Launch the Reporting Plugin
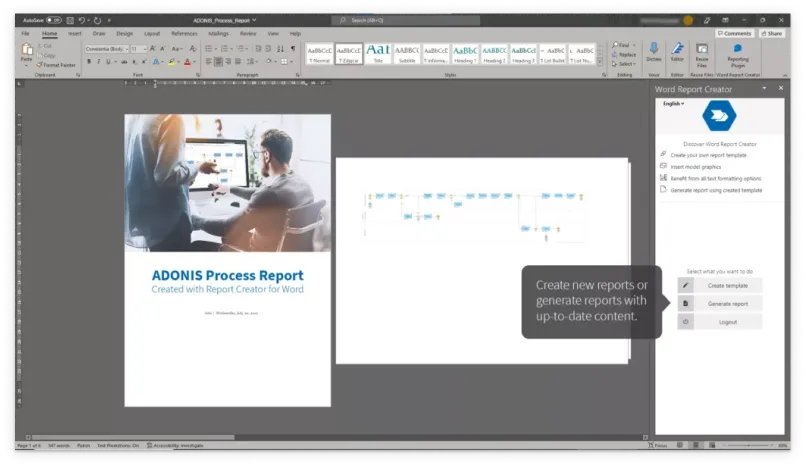This screenshot has height=467, width=806. [738, 55]
